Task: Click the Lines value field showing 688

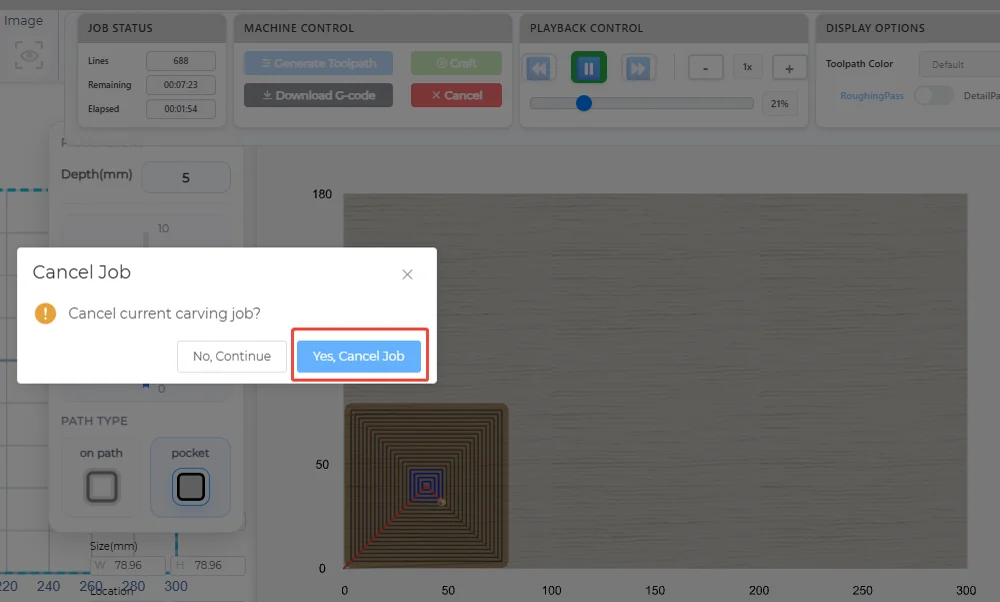Action: coord(180,61)
